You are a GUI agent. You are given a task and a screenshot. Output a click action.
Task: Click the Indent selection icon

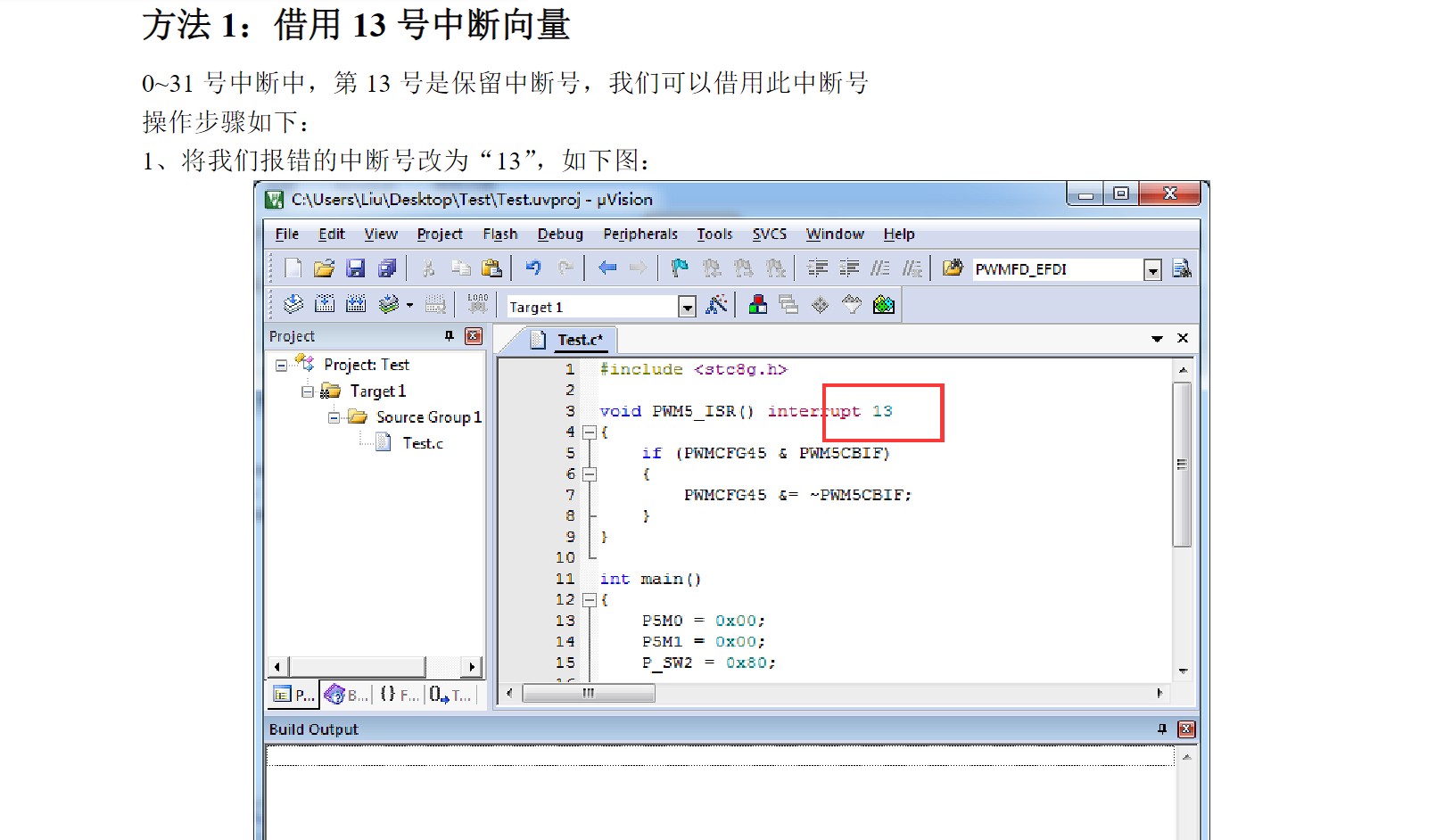click(x=817, y=268)
